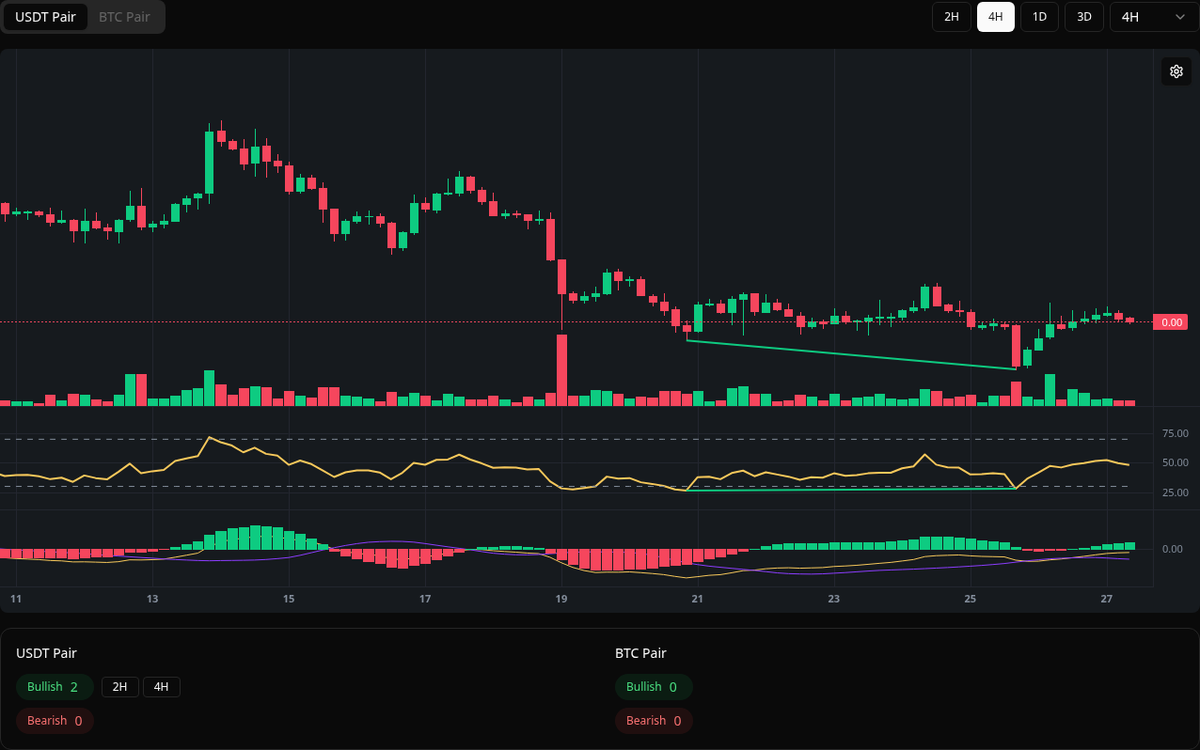Viewport: 1200px width, 750px height.
Task: Click the dropdown chevron next to 4H
Action: click(1182, 17)
